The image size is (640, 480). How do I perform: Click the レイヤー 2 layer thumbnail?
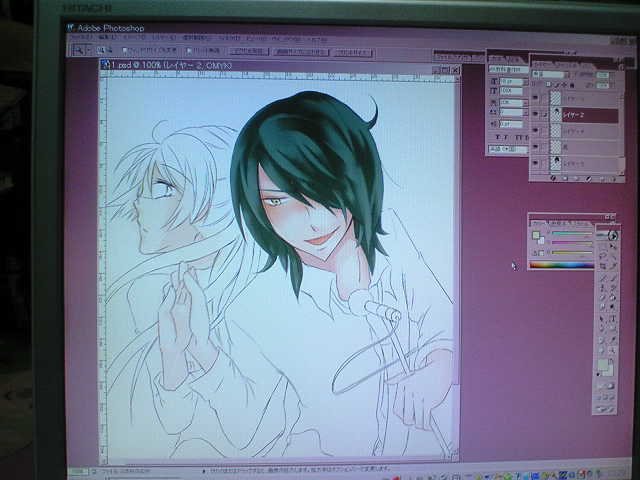click(556, 114)
